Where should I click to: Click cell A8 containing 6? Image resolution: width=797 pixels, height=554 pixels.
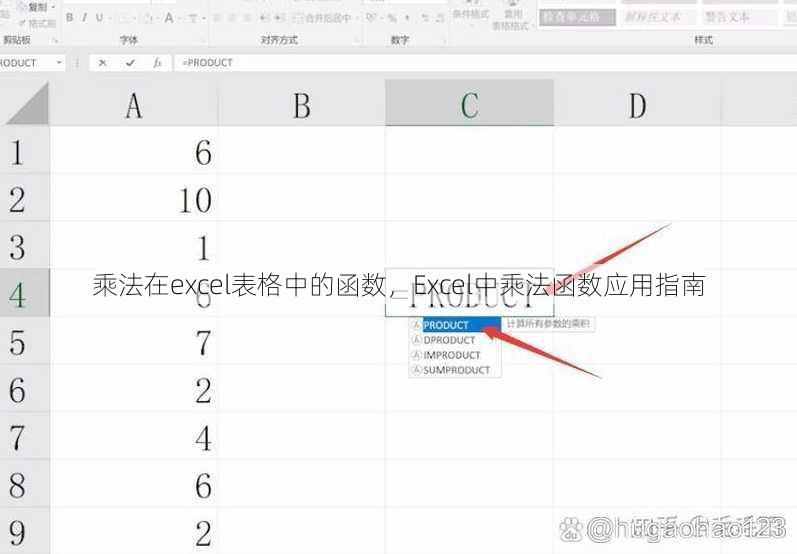[x=134, y=484]
